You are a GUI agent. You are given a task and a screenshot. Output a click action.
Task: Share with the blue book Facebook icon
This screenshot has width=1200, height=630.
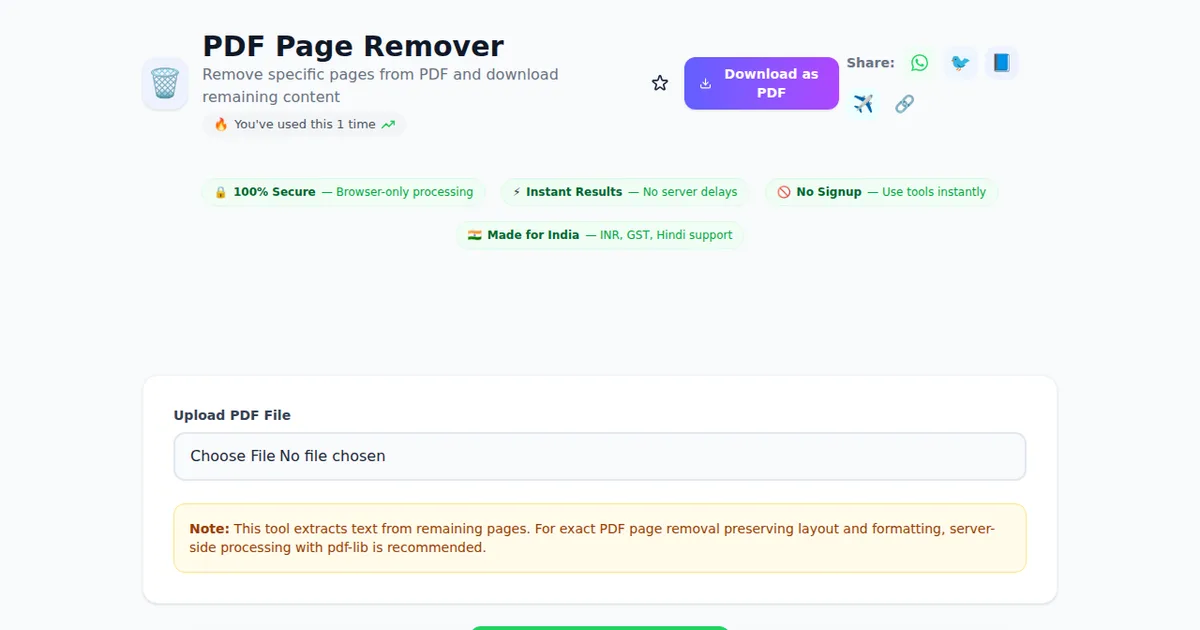point(1001,63)
